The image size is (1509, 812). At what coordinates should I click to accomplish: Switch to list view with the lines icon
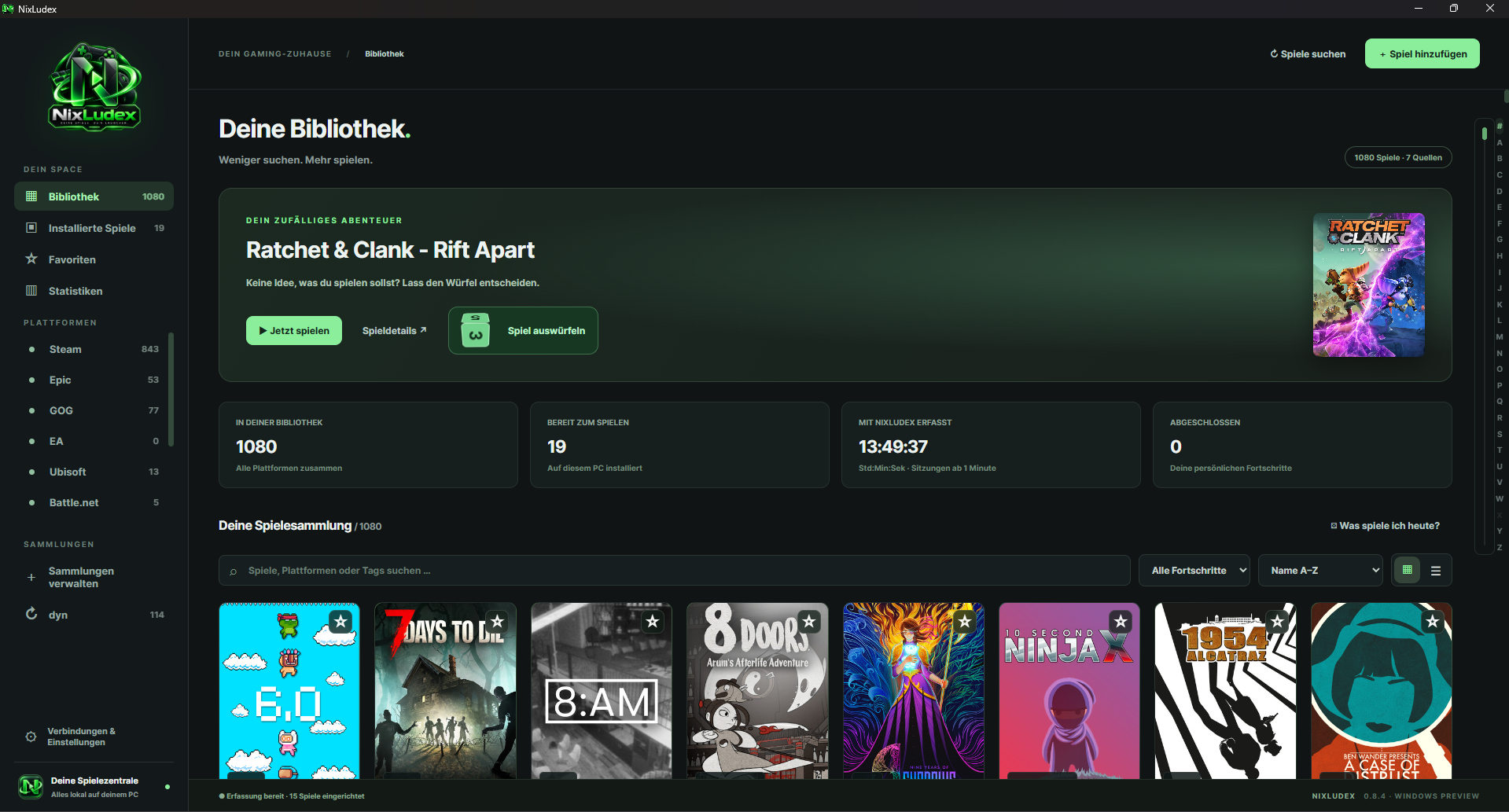point(1436,571)
